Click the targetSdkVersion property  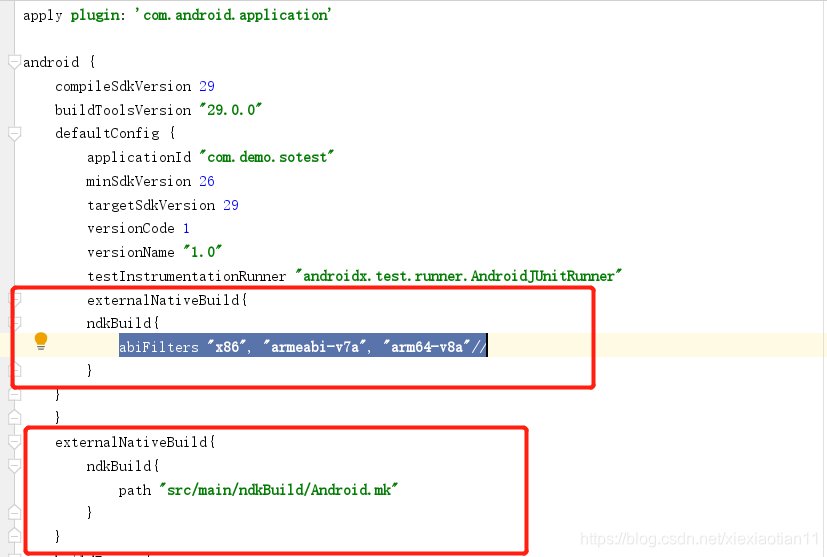[x=151, y=205]
